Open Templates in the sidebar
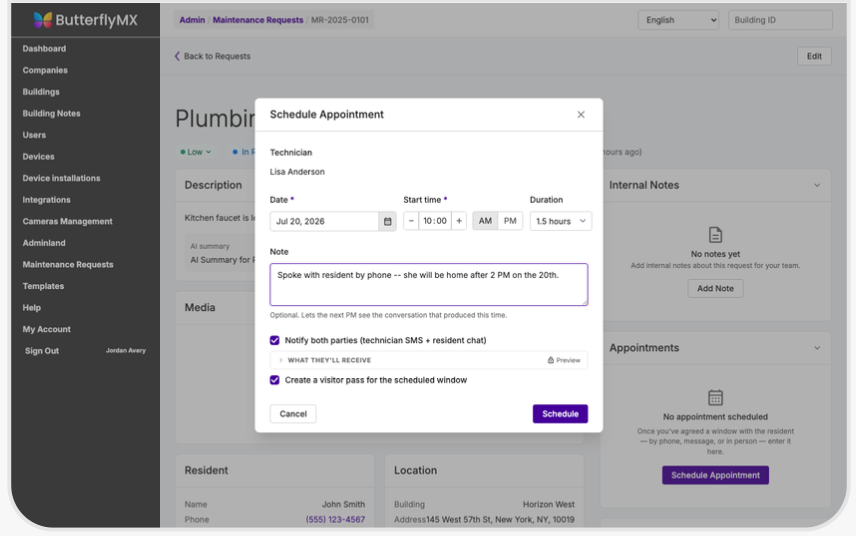856x536 pixels. pos(43,286)
